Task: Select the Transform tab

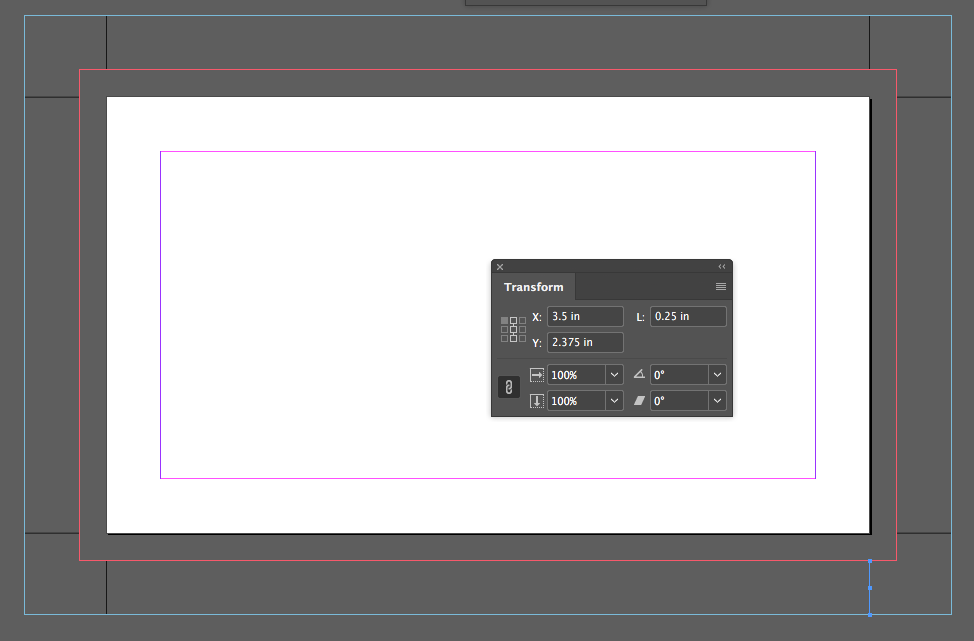Action: tap(534, 287)
